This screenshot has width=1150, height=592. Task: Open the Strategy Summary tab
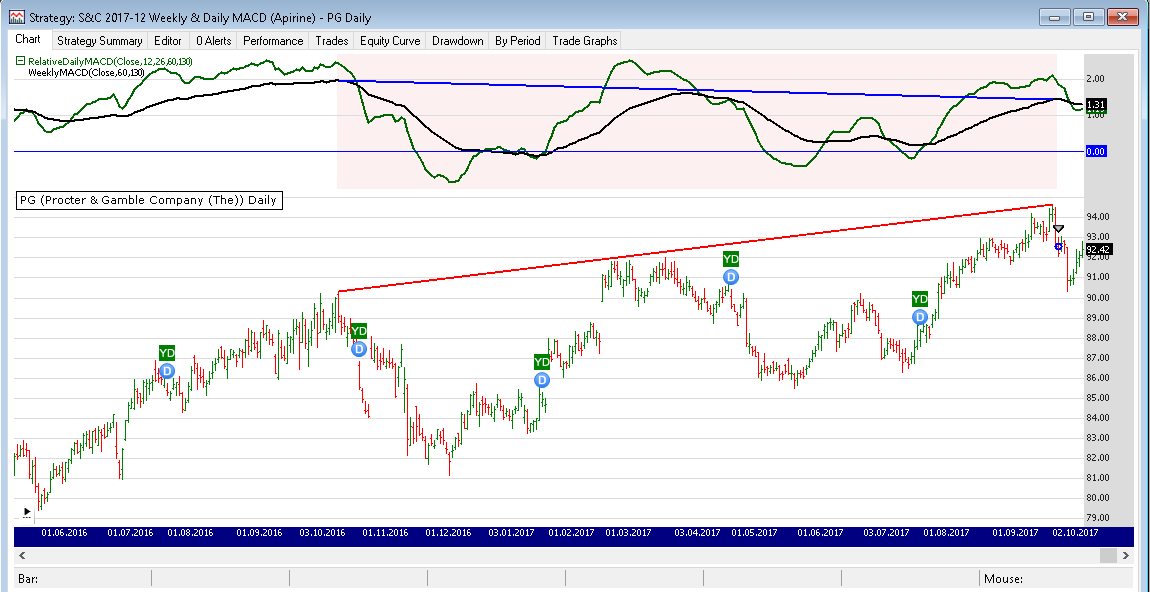click(x=99, y=41)
